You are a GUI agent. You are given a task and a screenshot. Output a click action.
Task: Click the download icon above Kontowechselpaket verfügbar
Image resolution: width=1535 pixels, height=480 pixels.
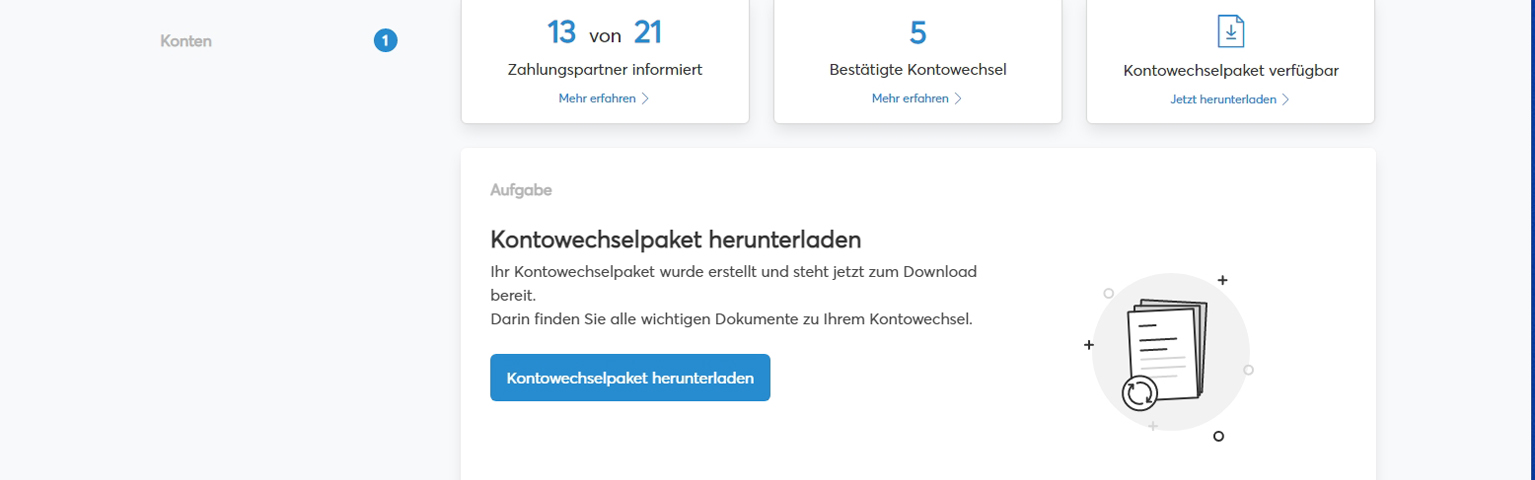tap(1231, 31)
